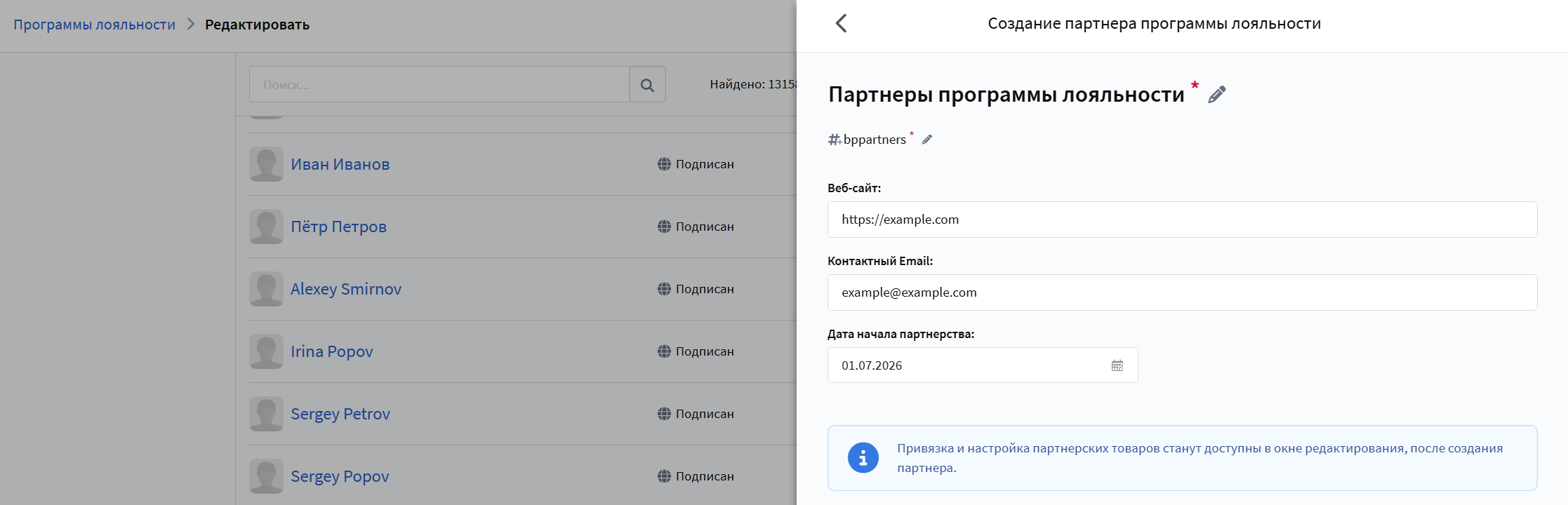Click Sergey Popov's avatar
Viewport: 1568px width, 505px height.
pyautogui.click(x=266, y=476)
